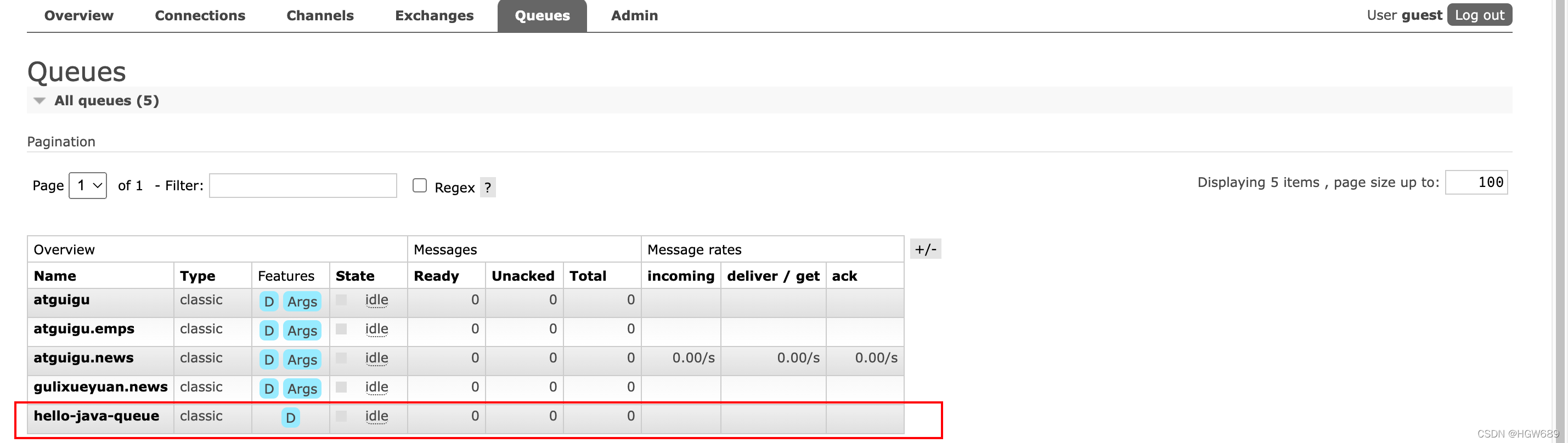Image resolution: width=1568 pixels, height=443 pixels.
Task: Go to the Channels tab
Action: point(319,15)
